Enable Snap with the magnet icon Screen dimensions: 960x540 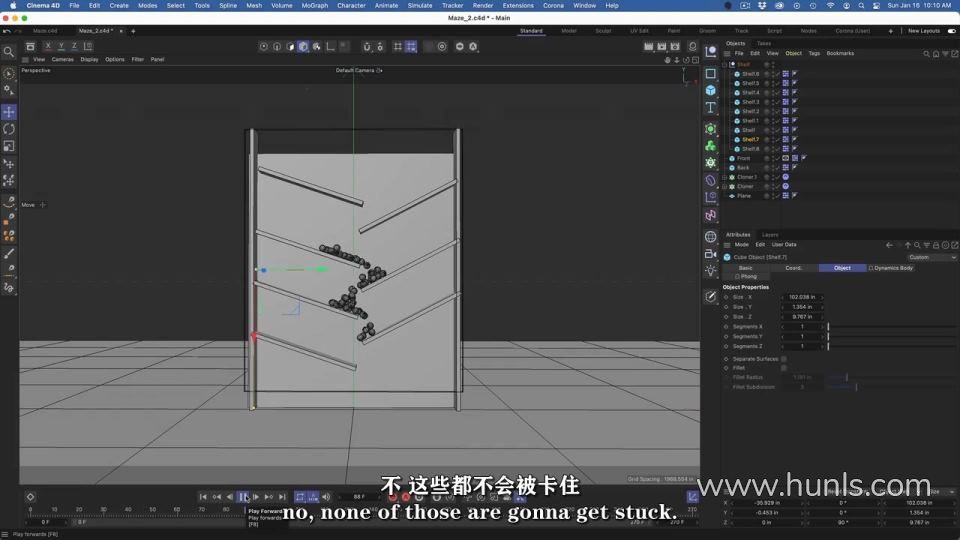pyautogui.click(x=366, y=47)
